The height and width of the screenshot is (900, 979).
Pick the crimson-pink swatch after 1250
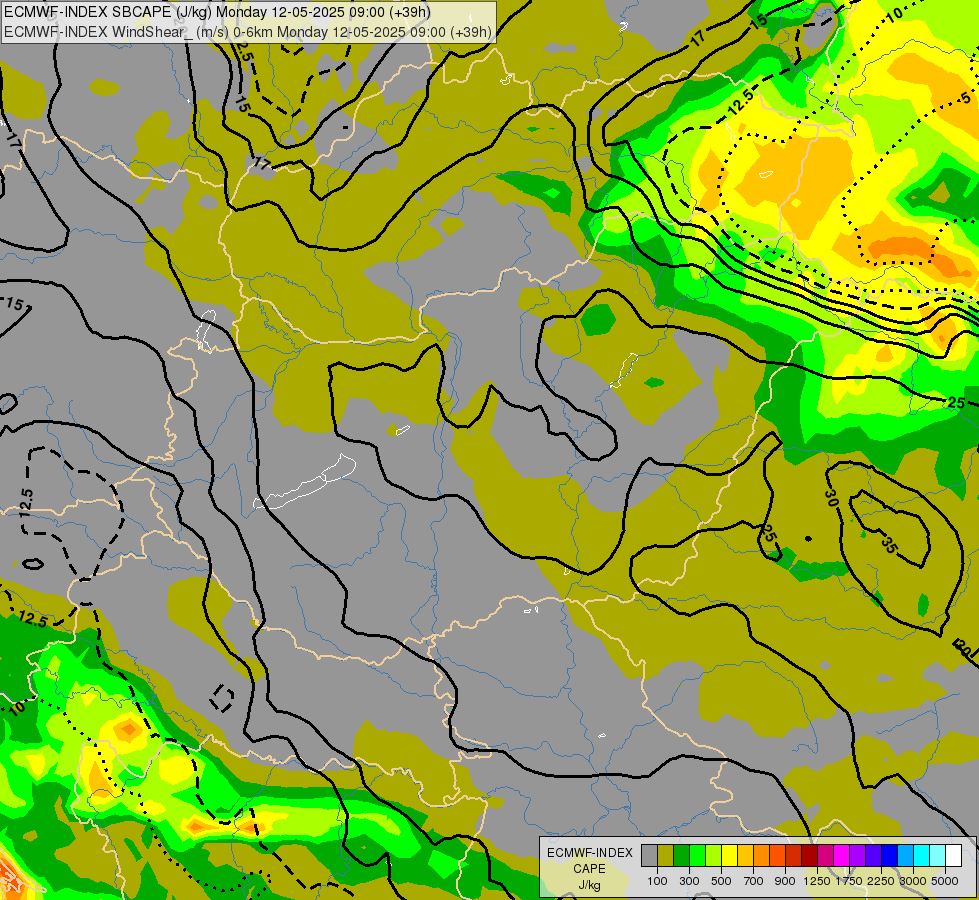825,856
